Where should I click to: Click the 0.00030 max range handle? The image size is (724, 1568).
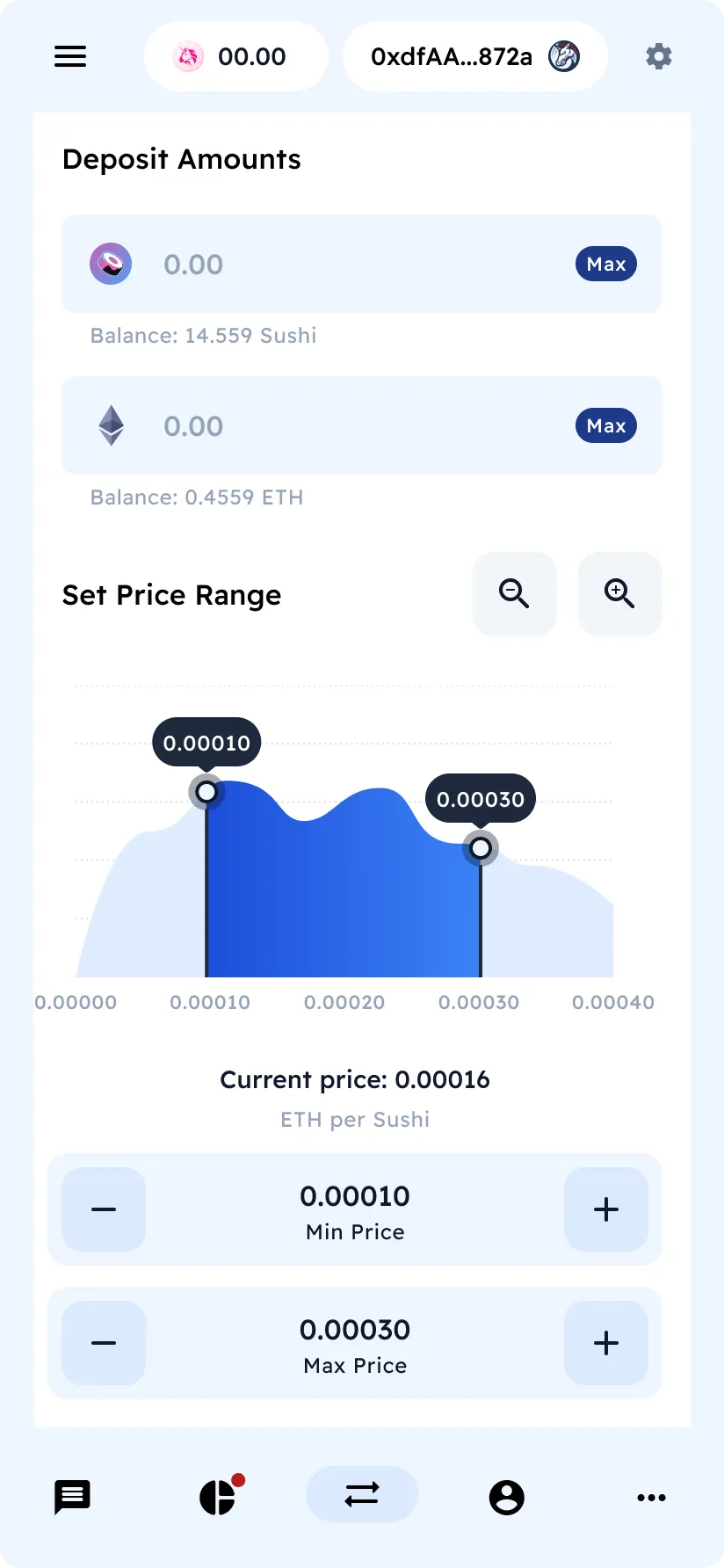point(481,848)
